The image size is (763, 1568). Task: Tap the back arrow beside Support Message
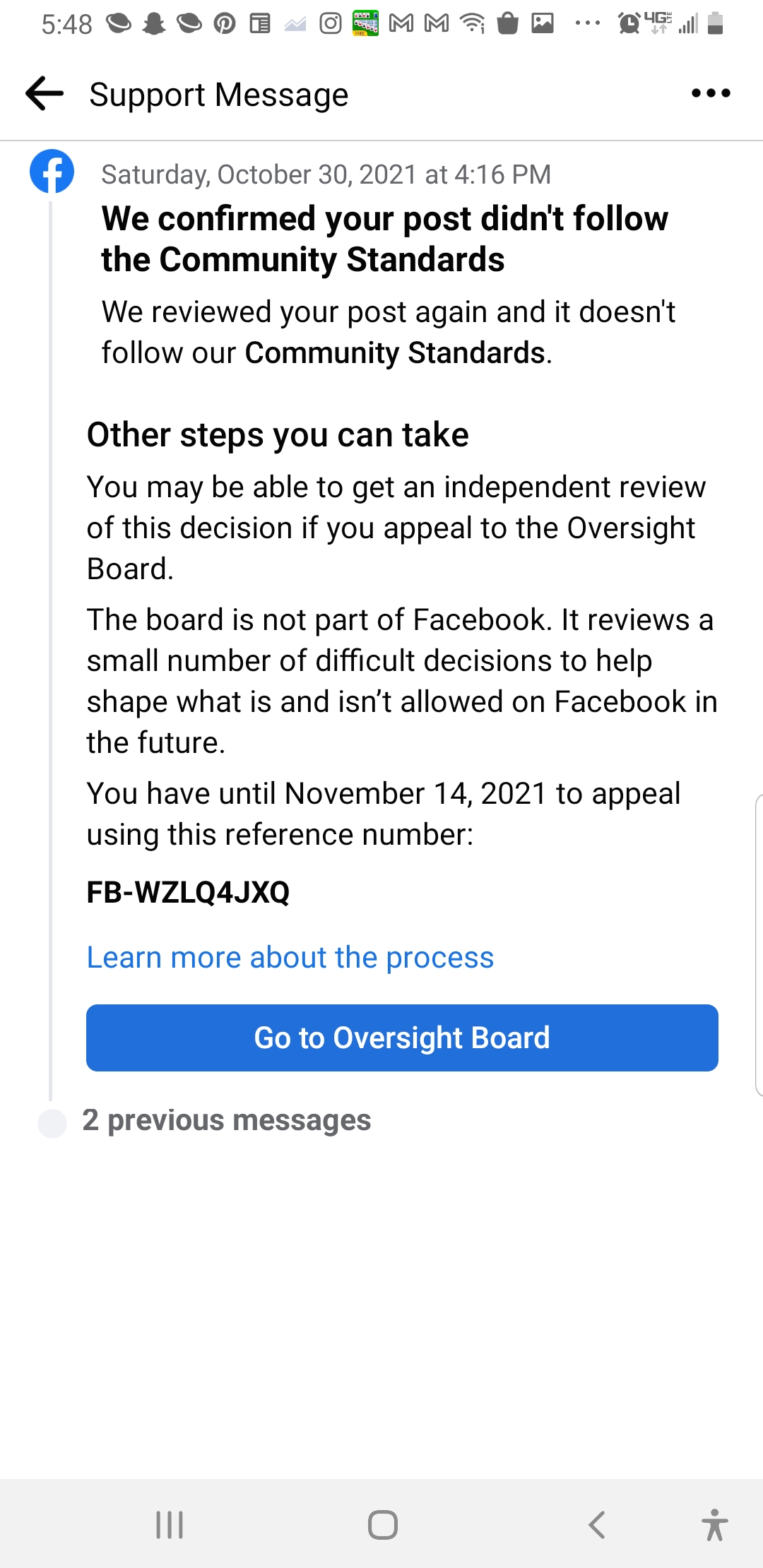pos(45,94)
